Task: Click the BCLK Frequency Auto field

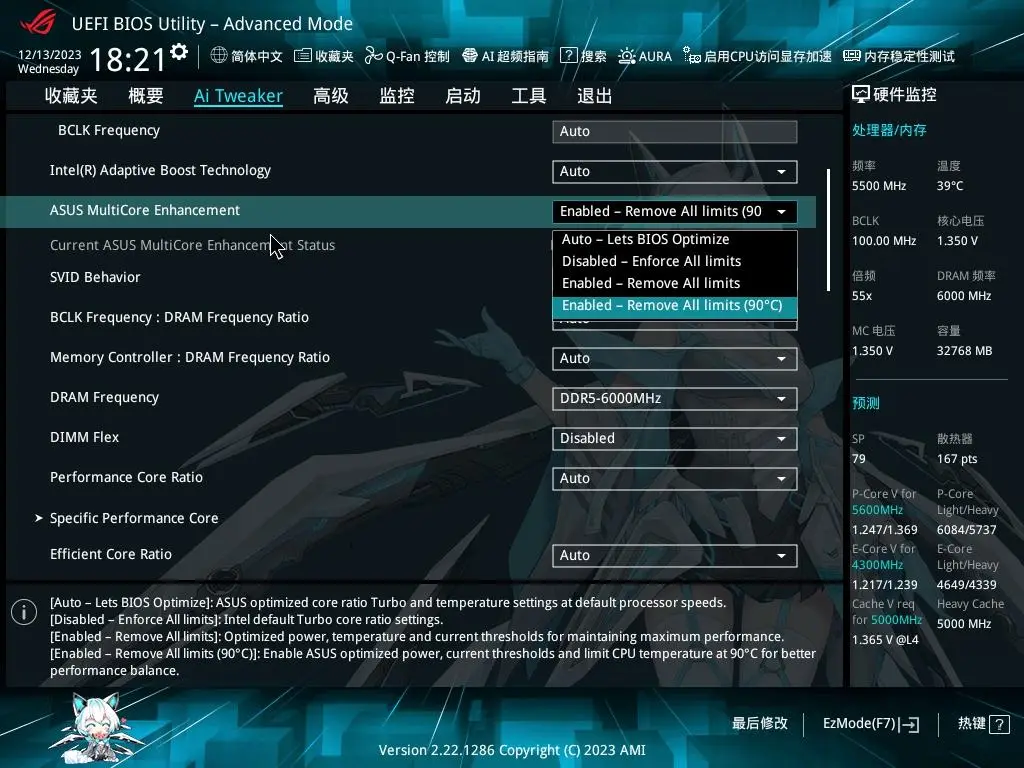Action: 675,131
